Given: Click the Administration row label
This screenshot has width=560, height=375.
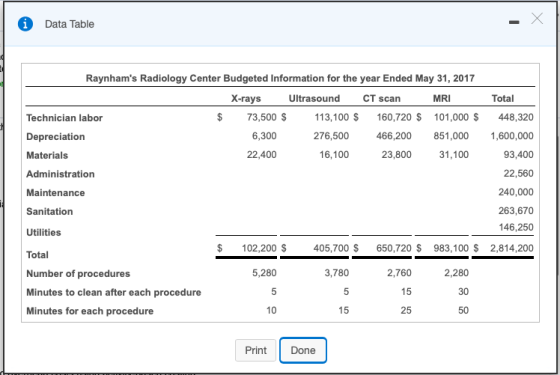Looking at the screenshot, I should coord(60,174).
